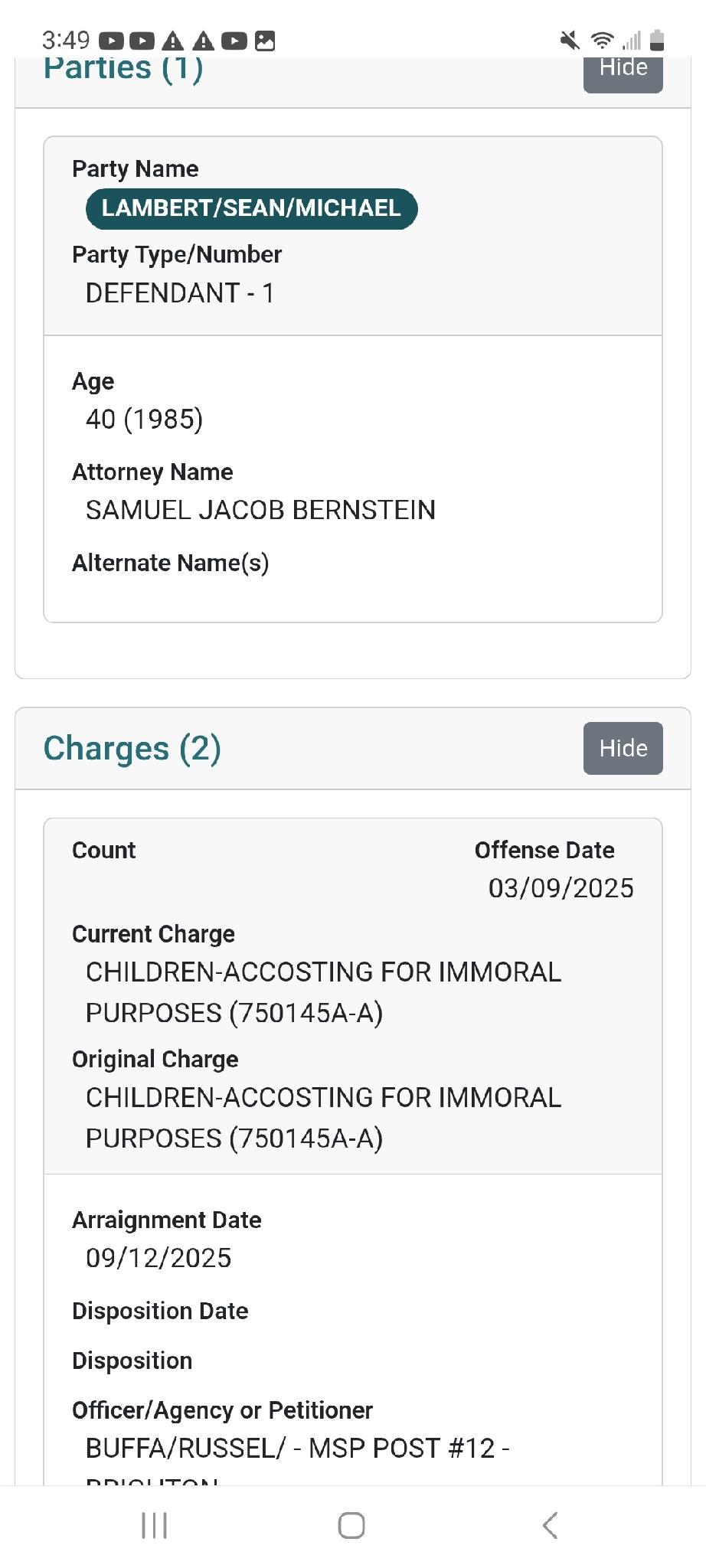This screenshot has width=706, height=1568.
Task: Tap the status bar clock showing 3:49
Action: coord(66,40)
